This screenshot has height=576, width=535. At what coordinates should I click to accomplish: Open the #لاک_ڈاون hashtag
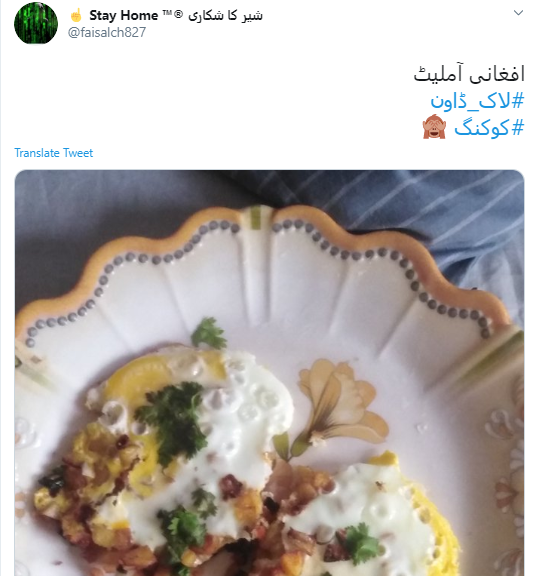(477, 101)
